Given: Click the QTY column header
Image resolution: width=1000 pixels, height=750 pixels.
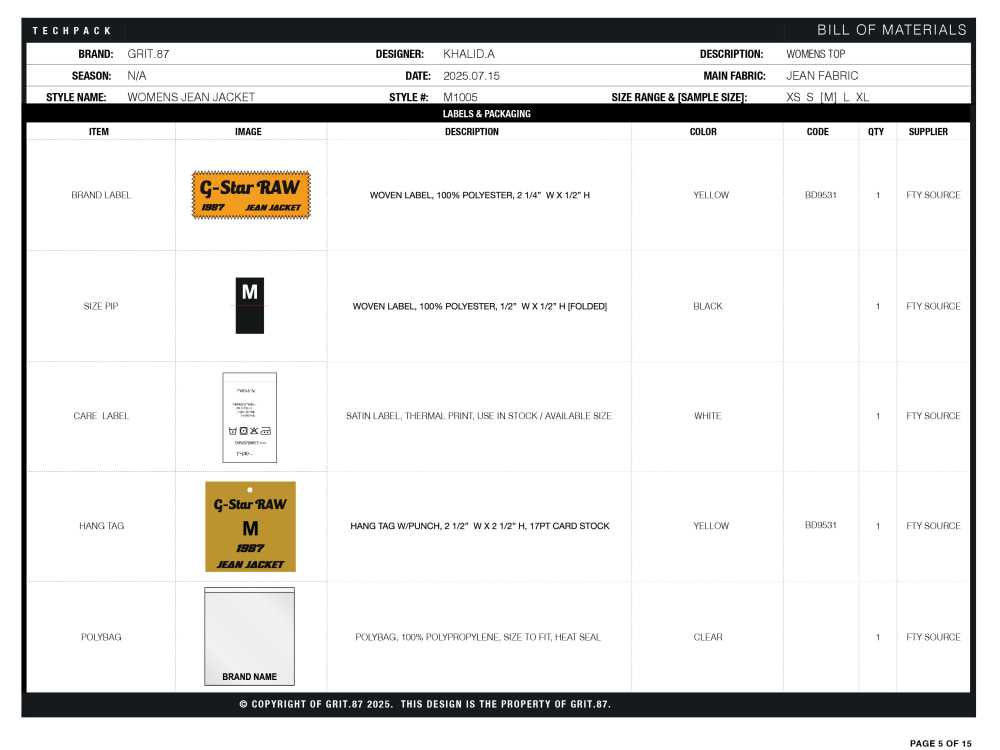Looking at the screenshot, I should click(876, 131).
